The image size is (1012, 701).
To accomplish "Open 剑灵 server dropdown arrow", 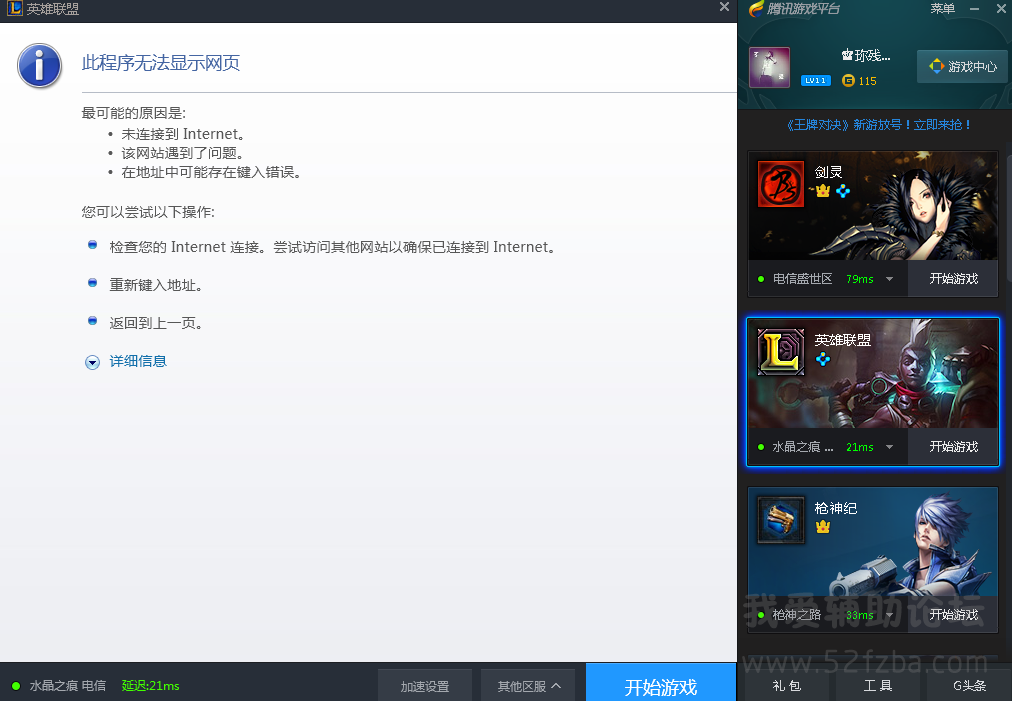I will tap(889, 279).
